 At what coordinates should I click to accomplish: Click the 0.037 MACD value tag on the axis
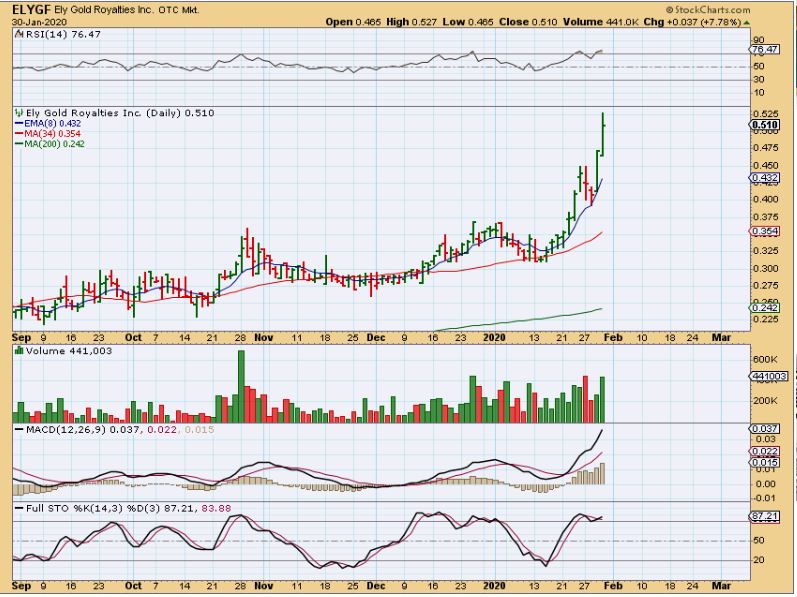coord(764,429)
